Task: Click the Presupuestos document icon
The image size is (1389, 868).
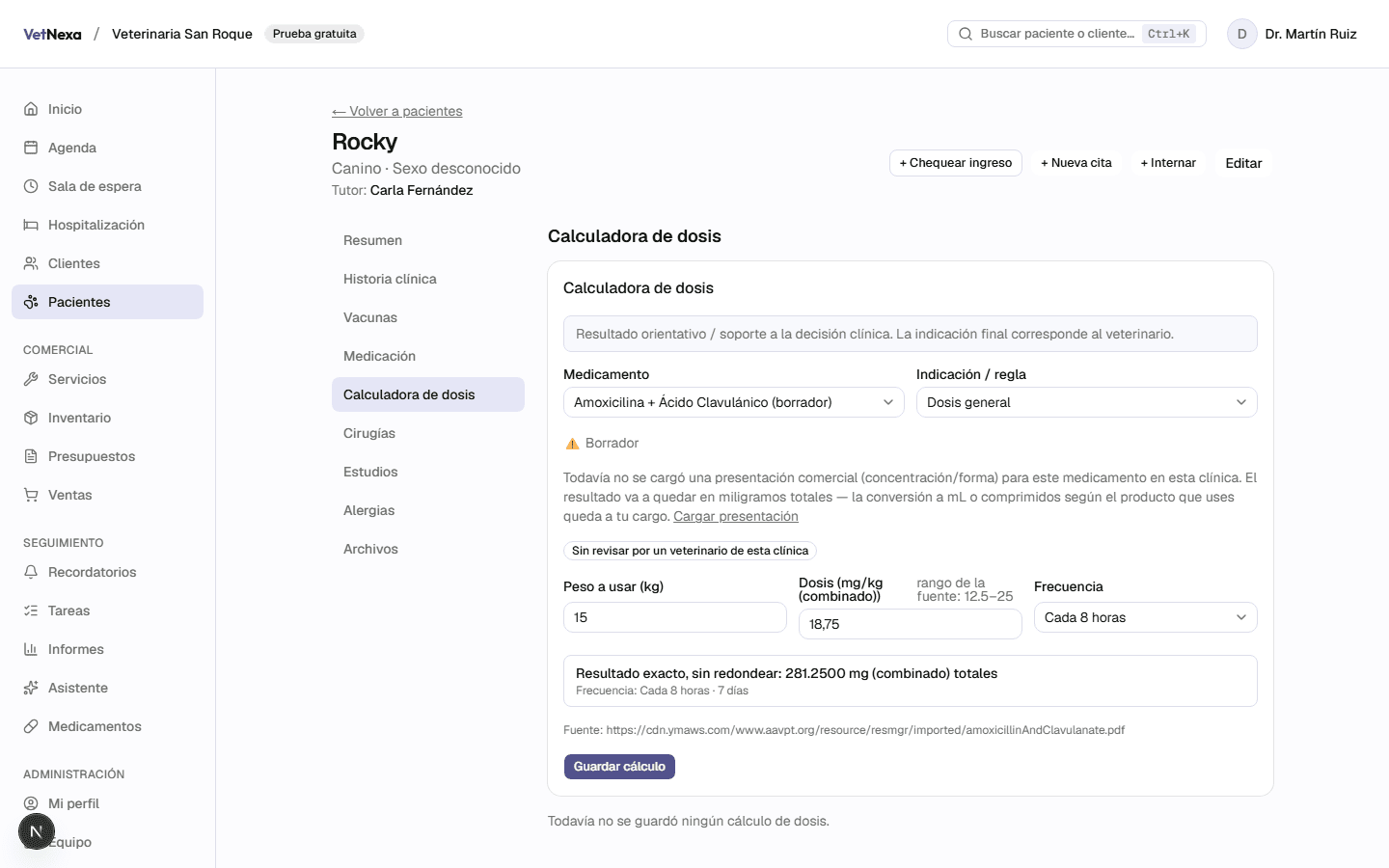Action: (x=31, y=456)
